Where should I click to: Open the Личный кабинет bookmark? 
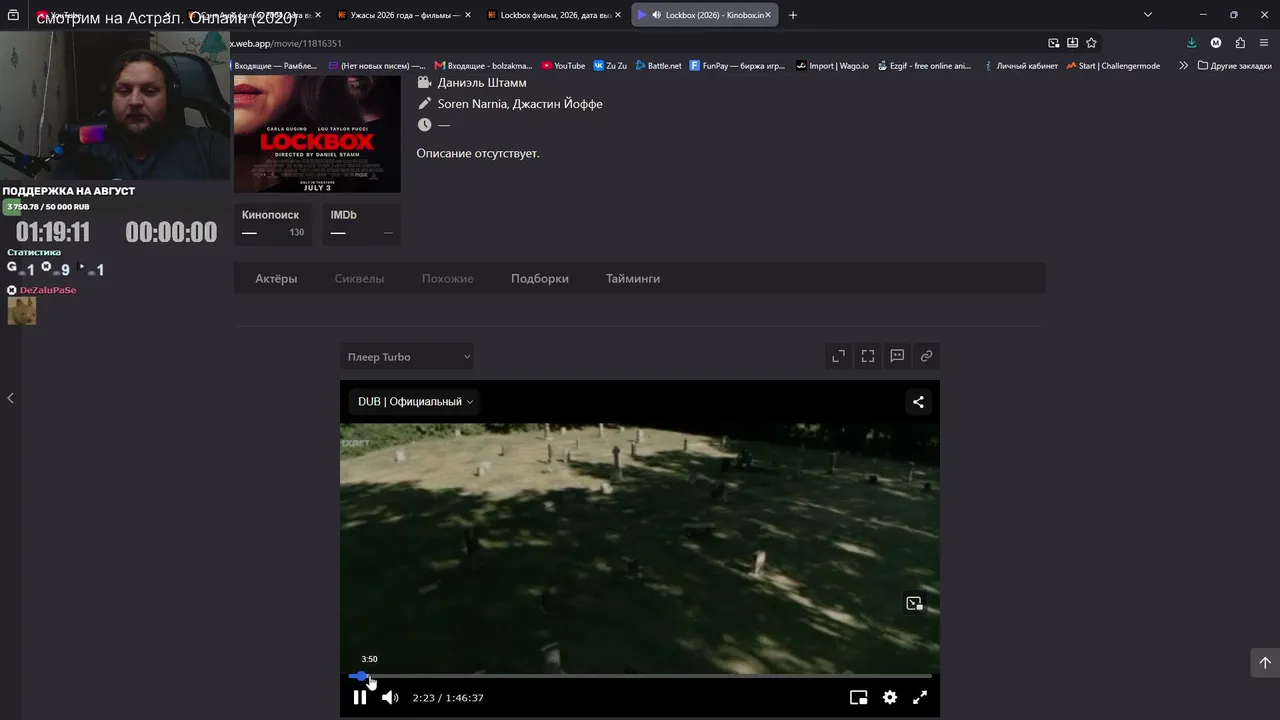(x=1020, y=66)
